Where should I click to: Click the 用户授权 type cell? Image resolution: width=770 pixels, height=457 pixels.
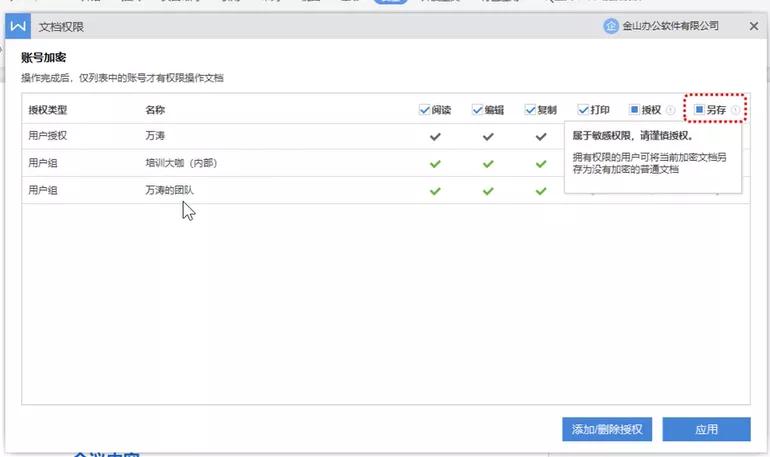pos(48,135)
